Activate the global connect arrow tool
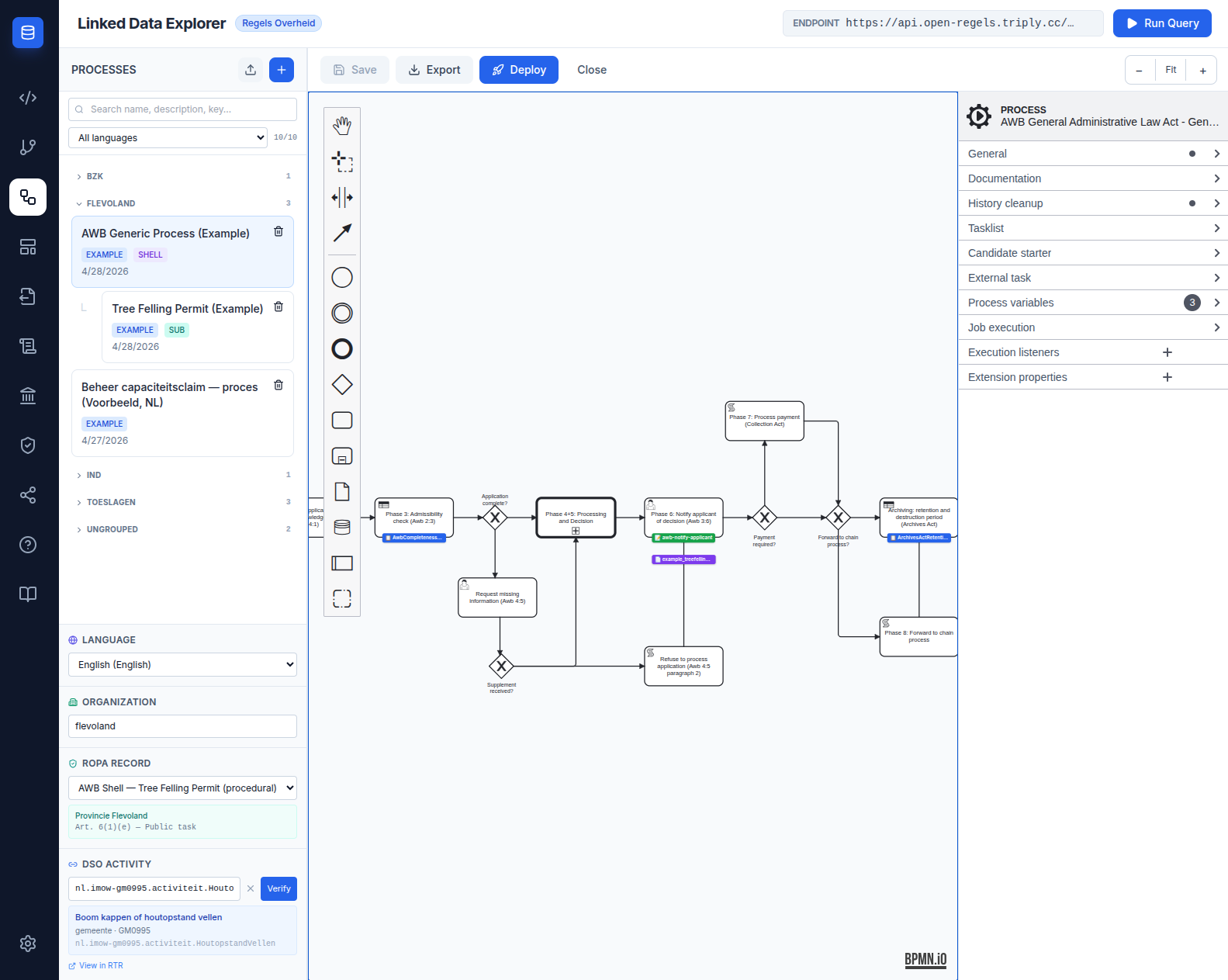 pos(342,233)
